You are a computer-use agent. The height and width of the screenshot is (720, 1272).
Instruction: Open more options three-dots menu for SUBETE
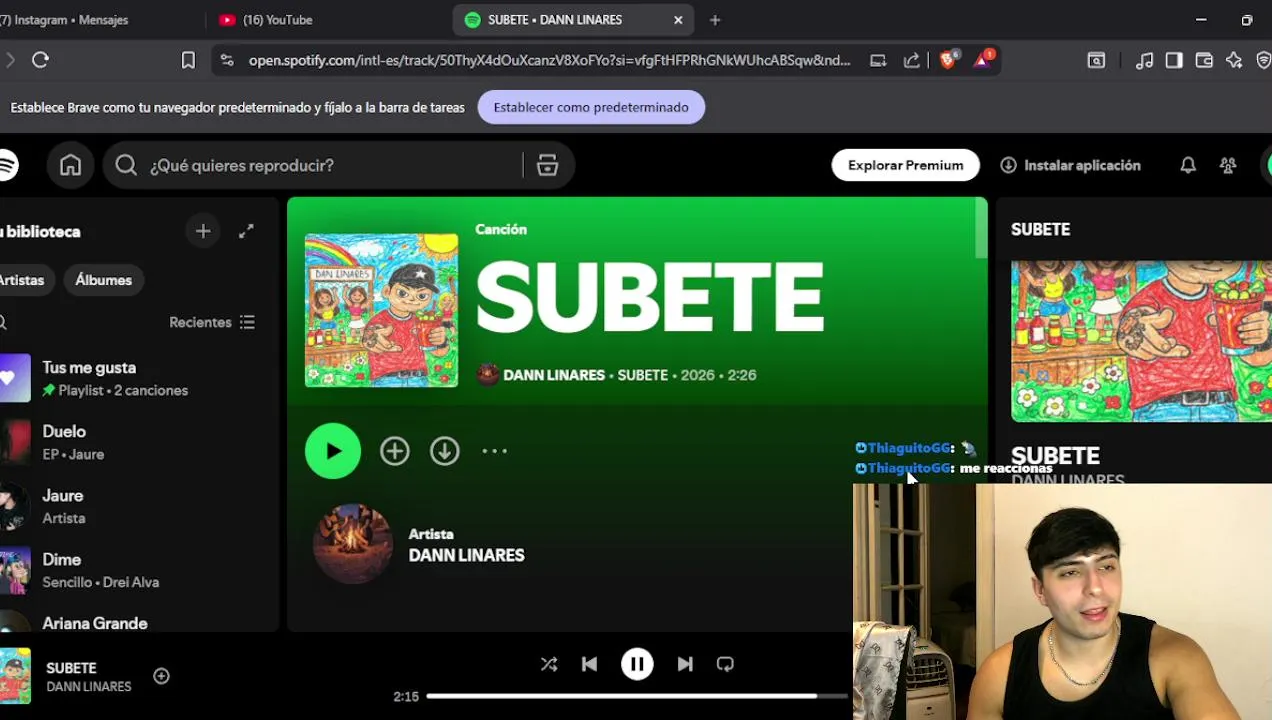(x=495, y=451)
